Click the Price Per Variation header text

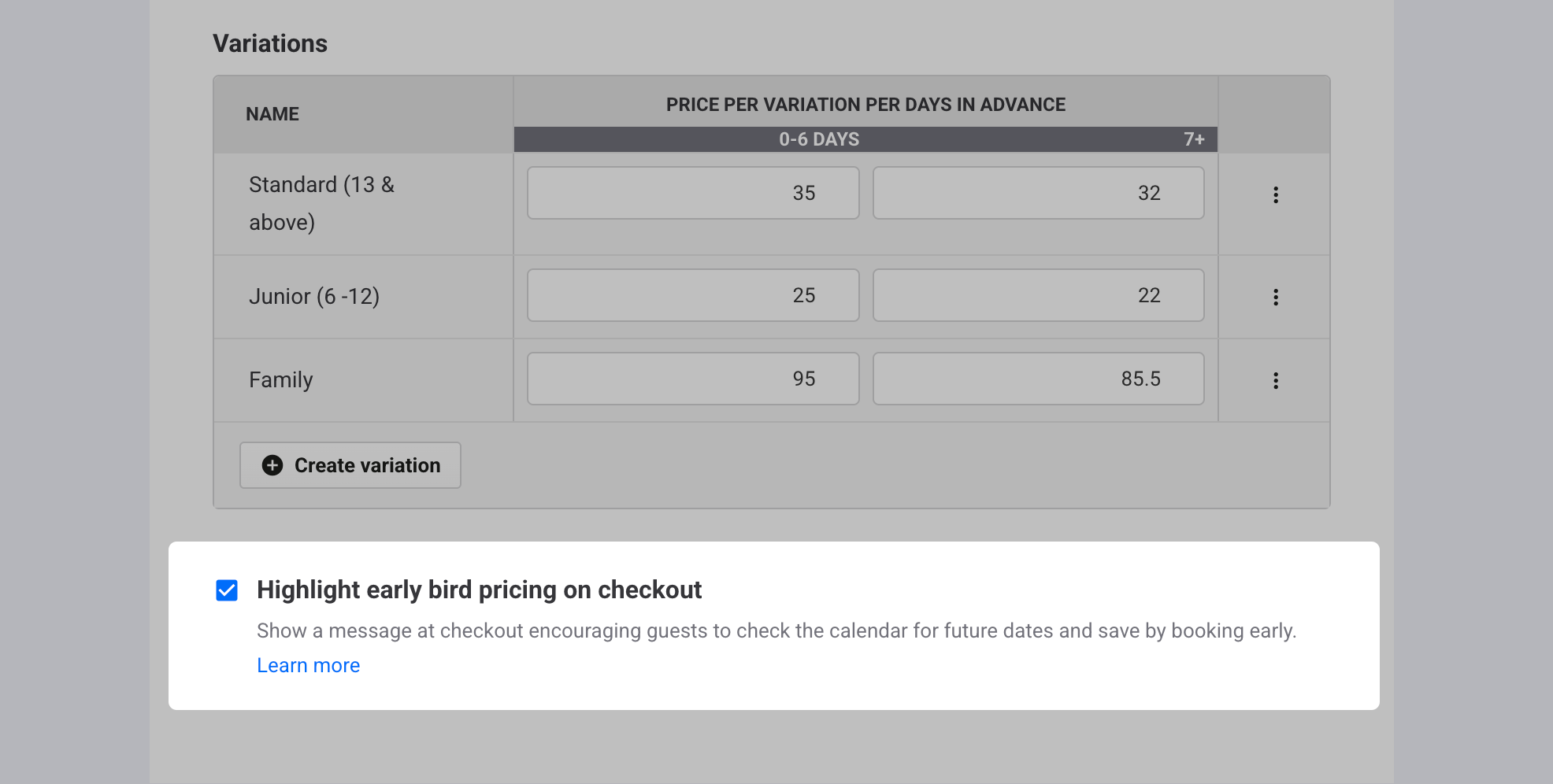click(x=865, y=105)
